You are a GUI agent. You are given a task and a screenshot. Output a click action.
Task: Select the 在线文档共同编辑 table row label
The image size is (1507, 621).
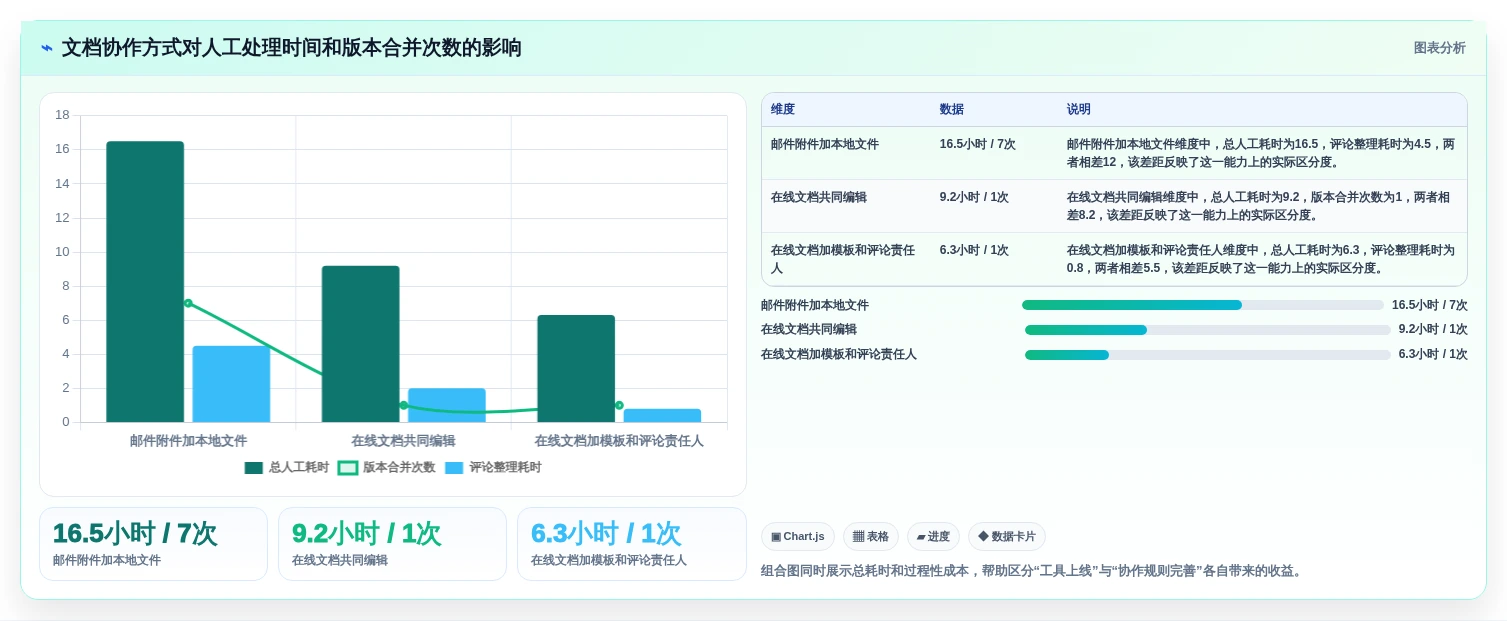click(x=819, y=197)
